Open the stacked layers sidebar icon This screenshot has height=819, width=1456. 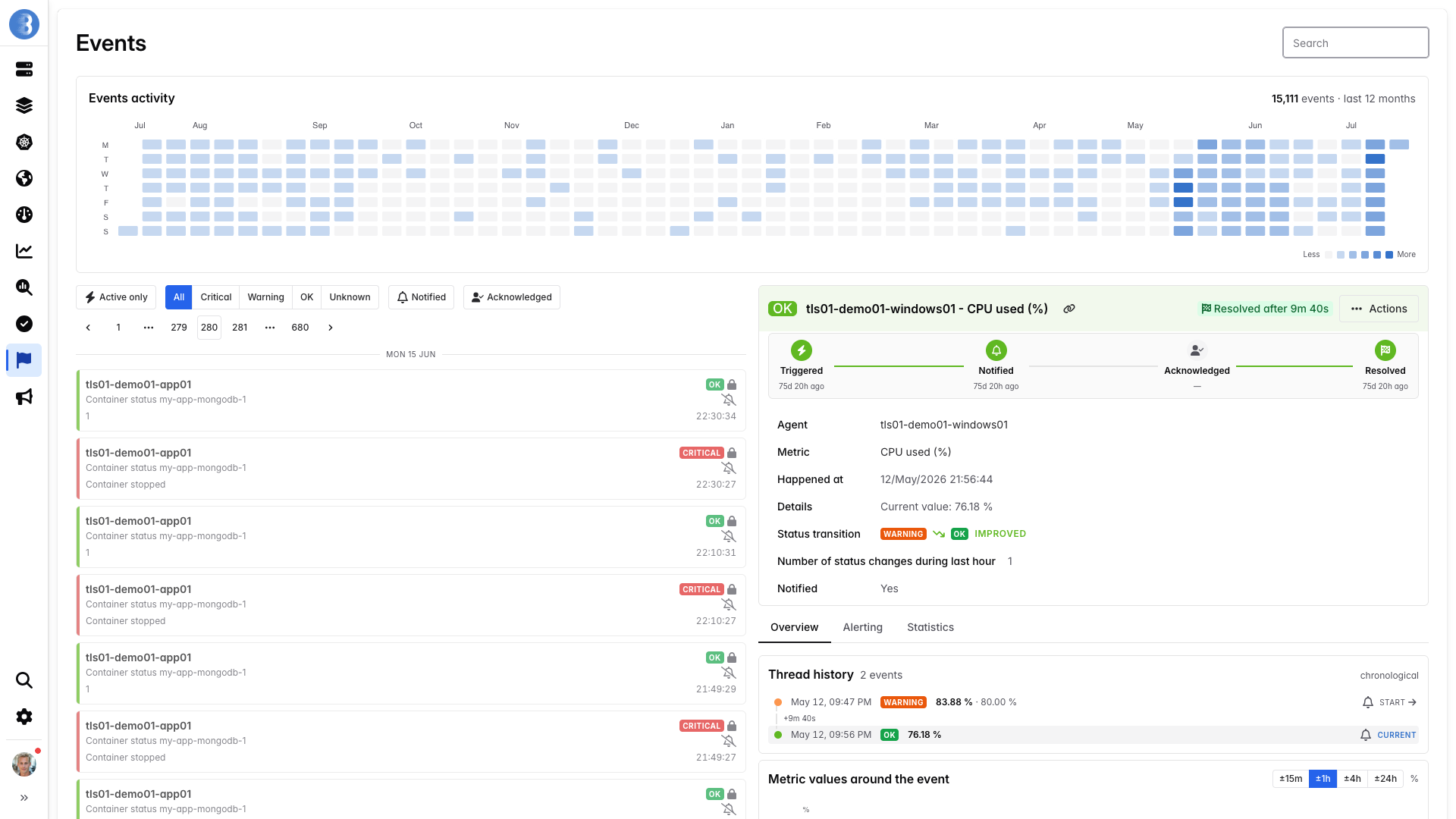coord(24,105)
